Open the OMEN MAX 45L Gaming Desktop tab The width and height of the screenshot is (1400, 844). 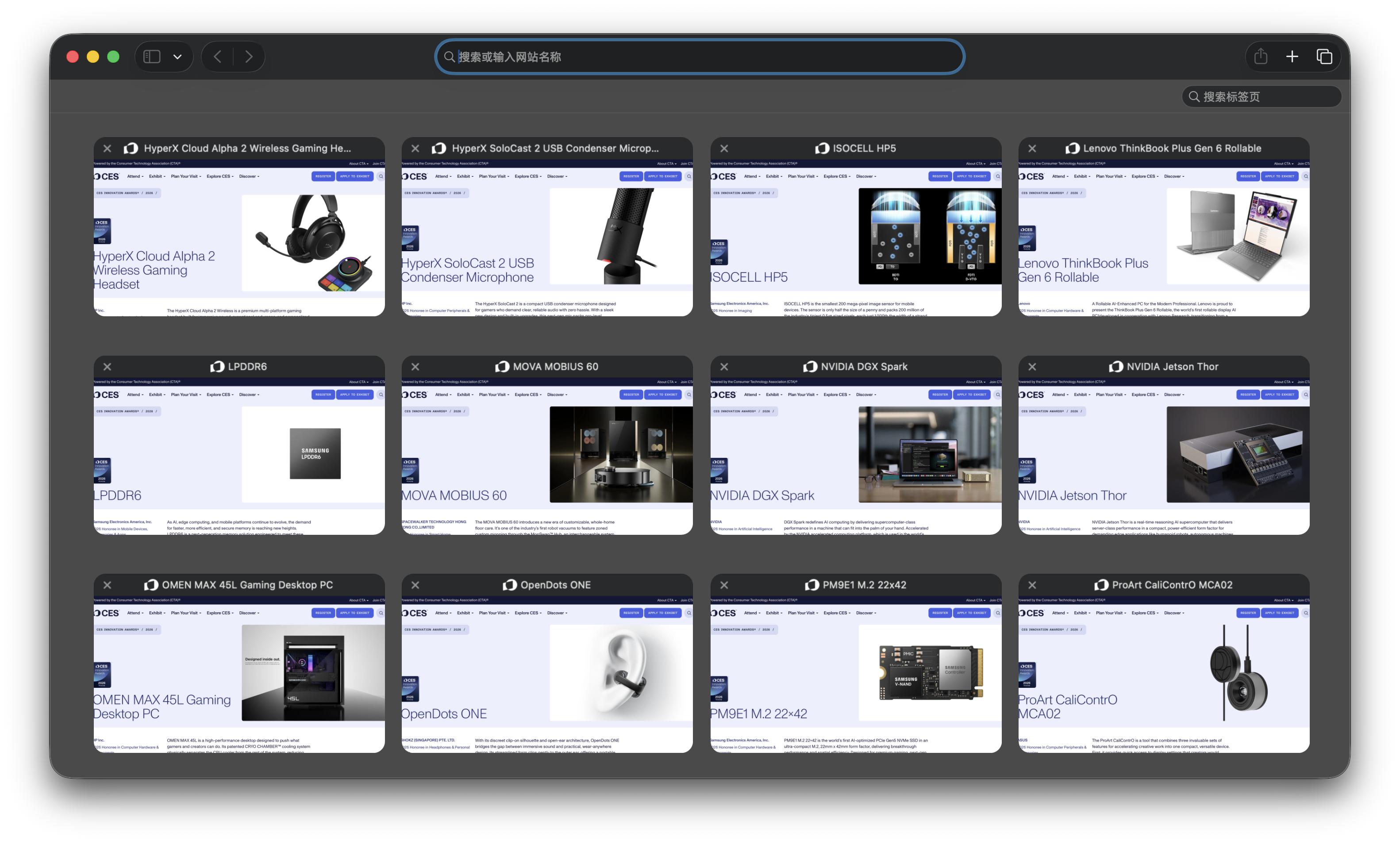pos(238,673)
